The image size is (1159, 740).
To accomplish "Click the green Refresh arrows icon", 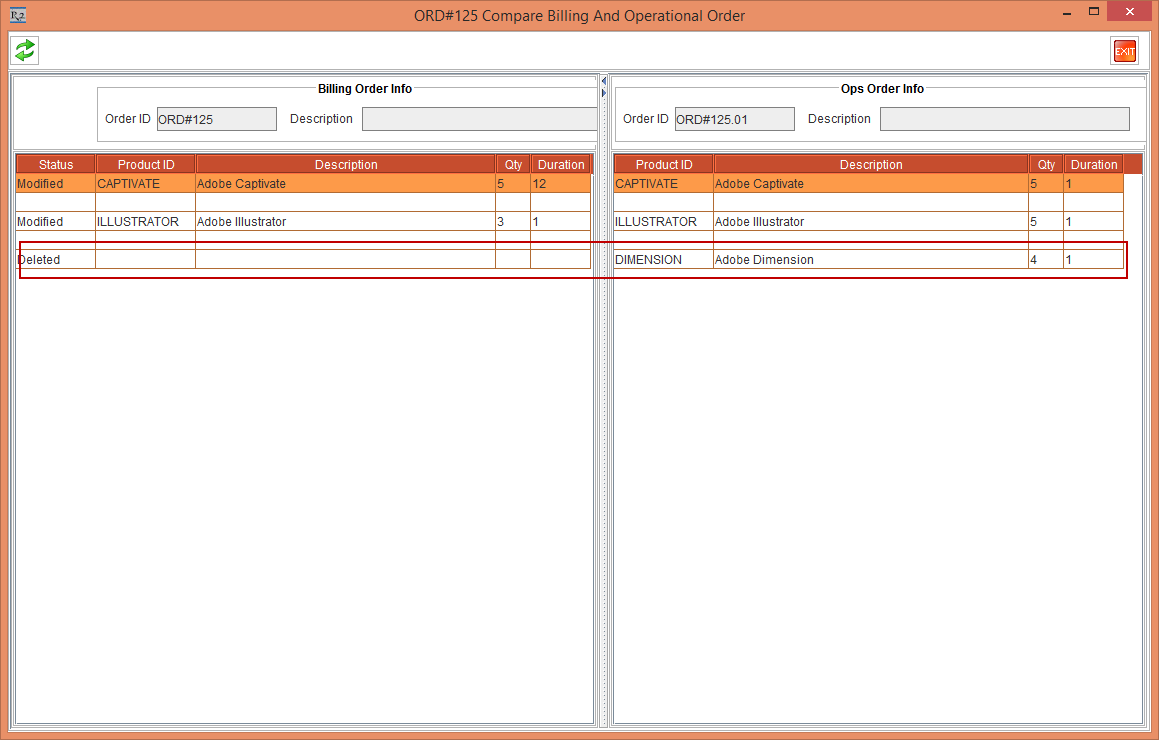I will coord(25,50).
